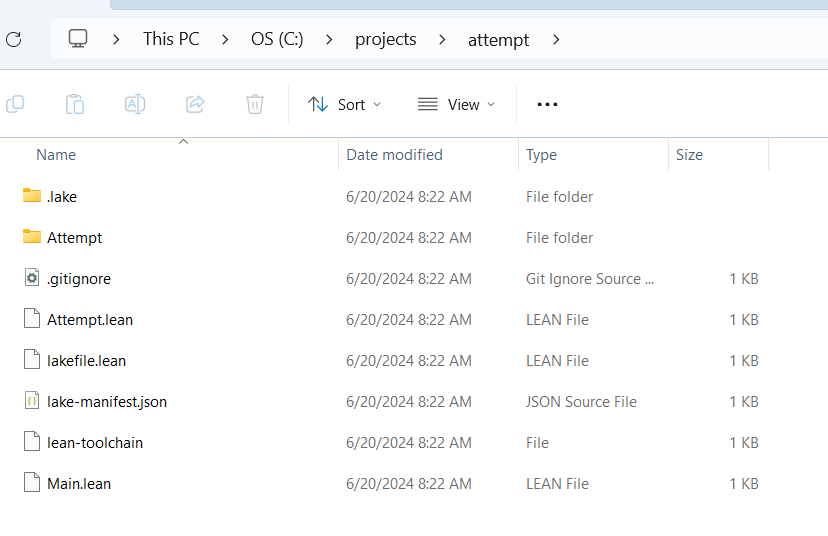Click the Copy icon in the toolbar
The image size is (828, 536).
15,104
